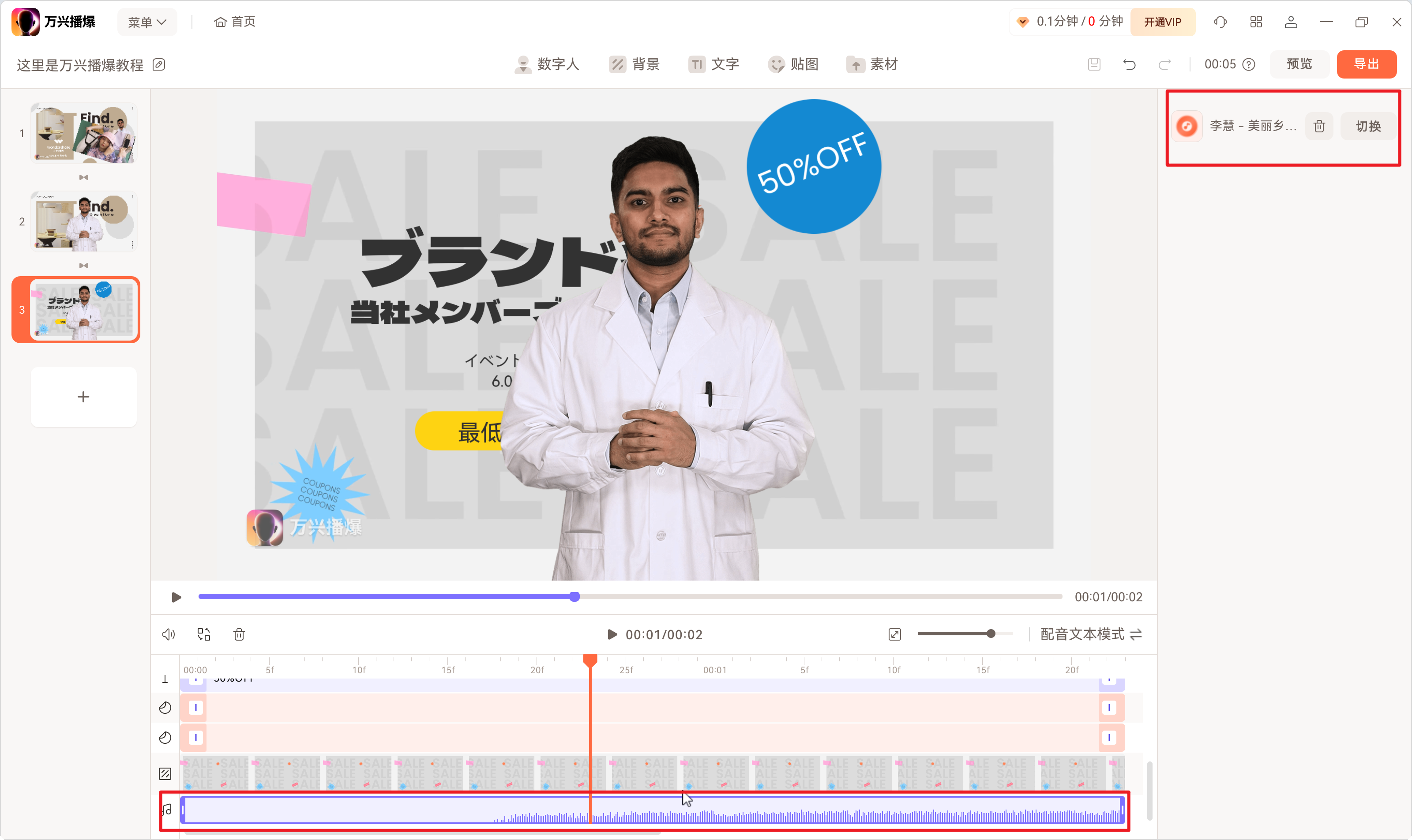Screen dimensions: 1412x840
Task: Click the timeline vertical scrollbar
Action: [1149, 790]
